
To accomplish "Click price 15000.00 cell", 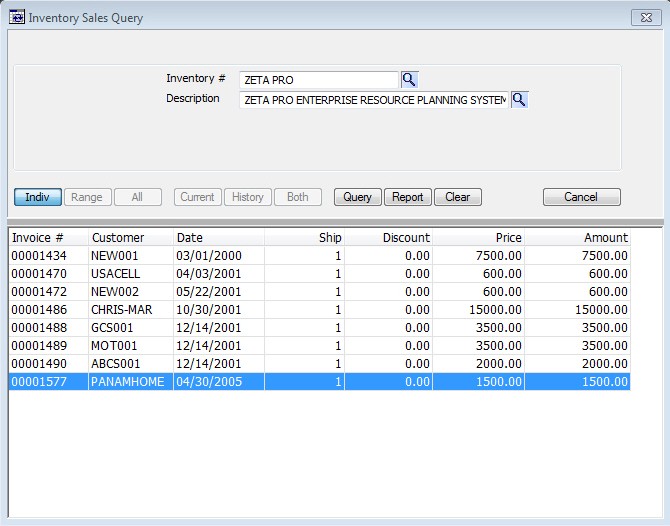I will pyautogui.click(x=479, y=309).
